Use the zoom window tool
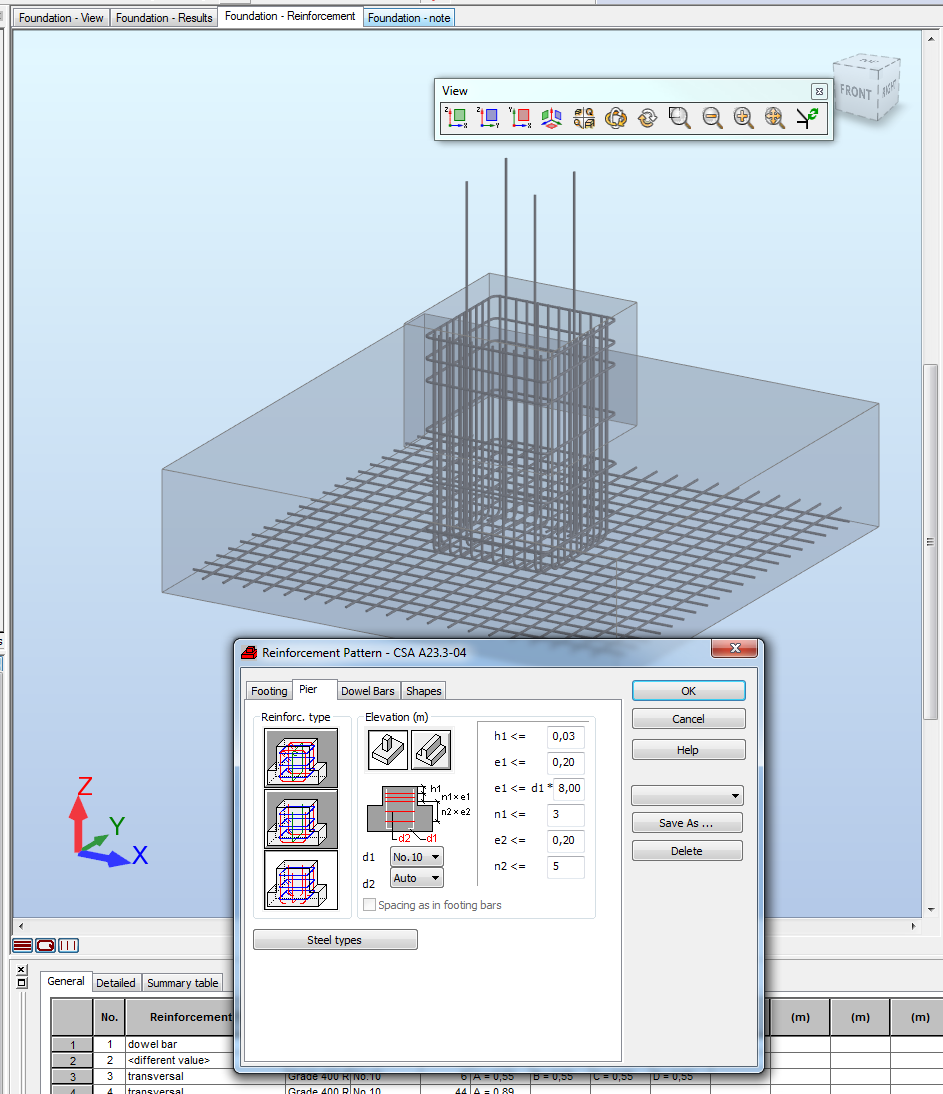This screenshot has height=1094, width=943. click(x=679, y=118)
